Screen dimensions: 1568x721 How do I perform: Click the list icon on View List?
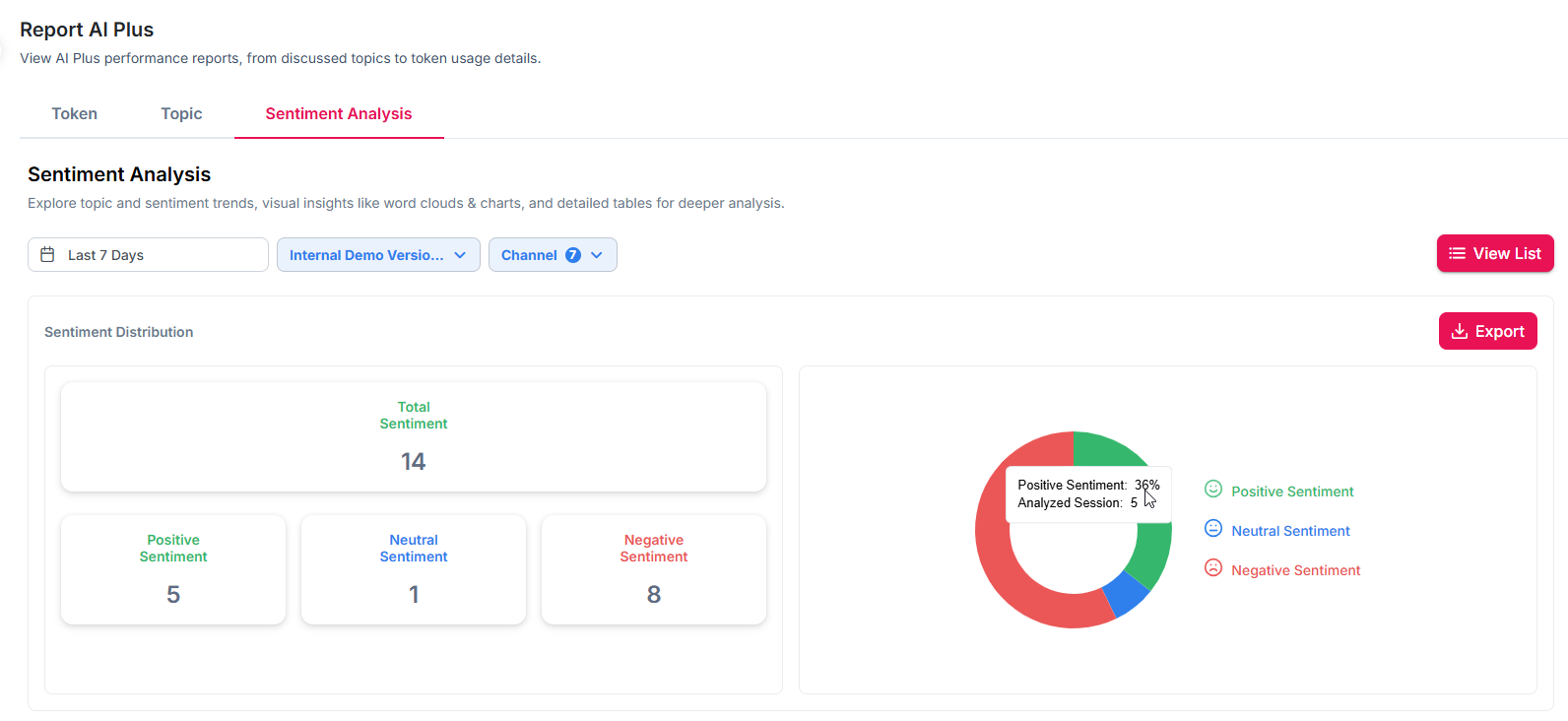click(1457, 254)
